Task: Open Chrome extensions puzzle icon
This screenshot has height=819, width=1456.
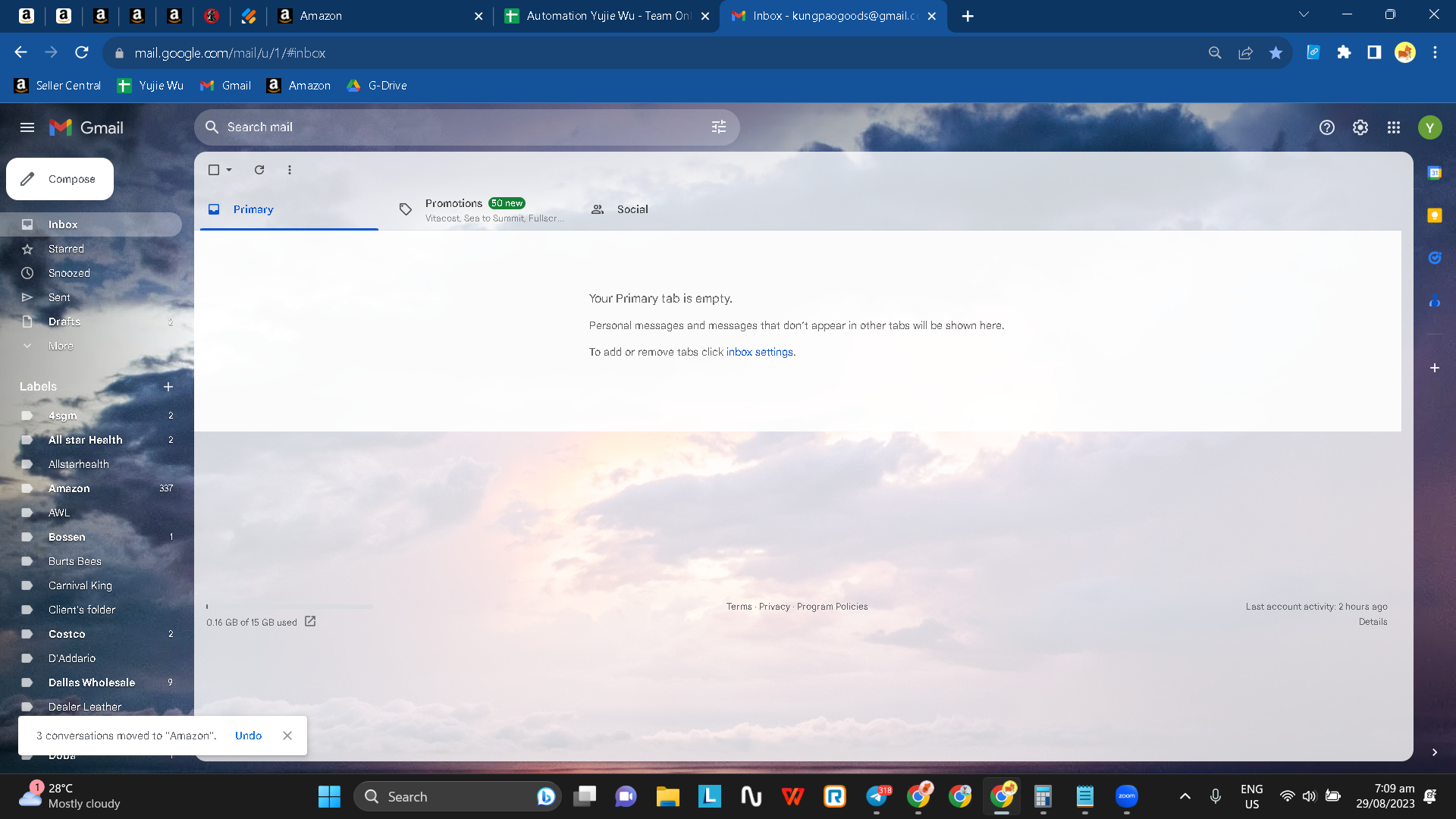Action: click(x=1345, y=52)
